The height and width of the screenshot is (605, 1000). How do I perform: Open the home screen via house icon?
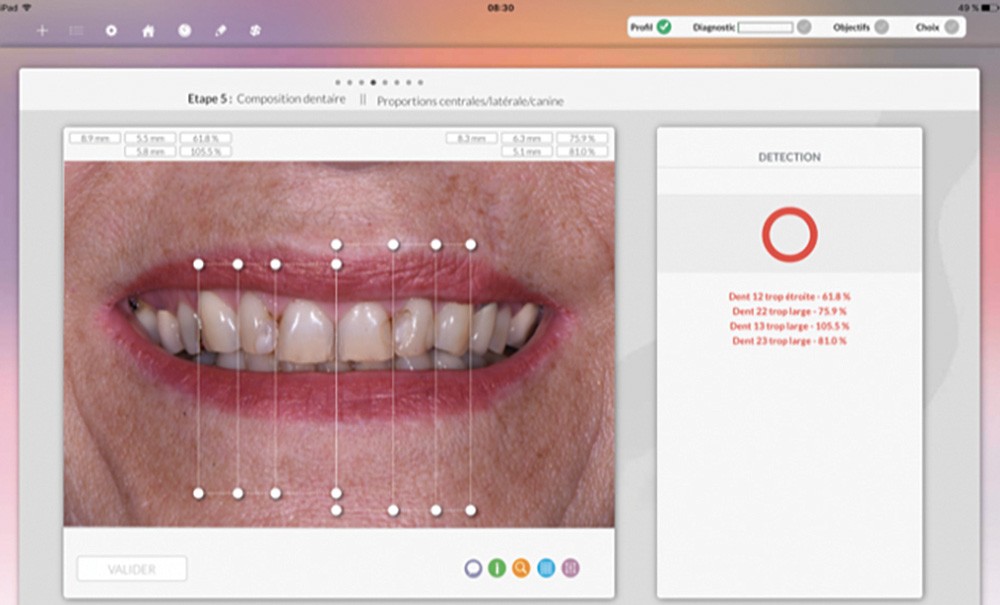(x=148, y=31)
